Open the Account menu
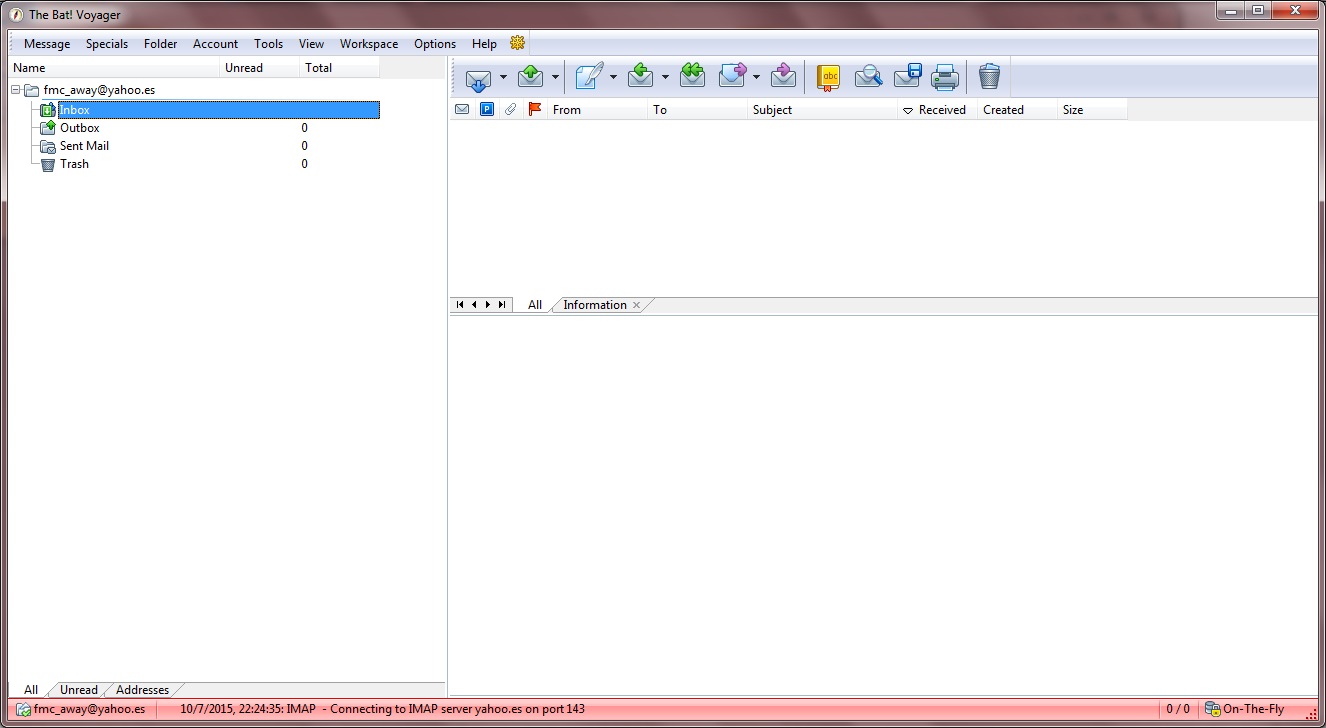This screenshot has width=1326, height=728. [215, 44]
